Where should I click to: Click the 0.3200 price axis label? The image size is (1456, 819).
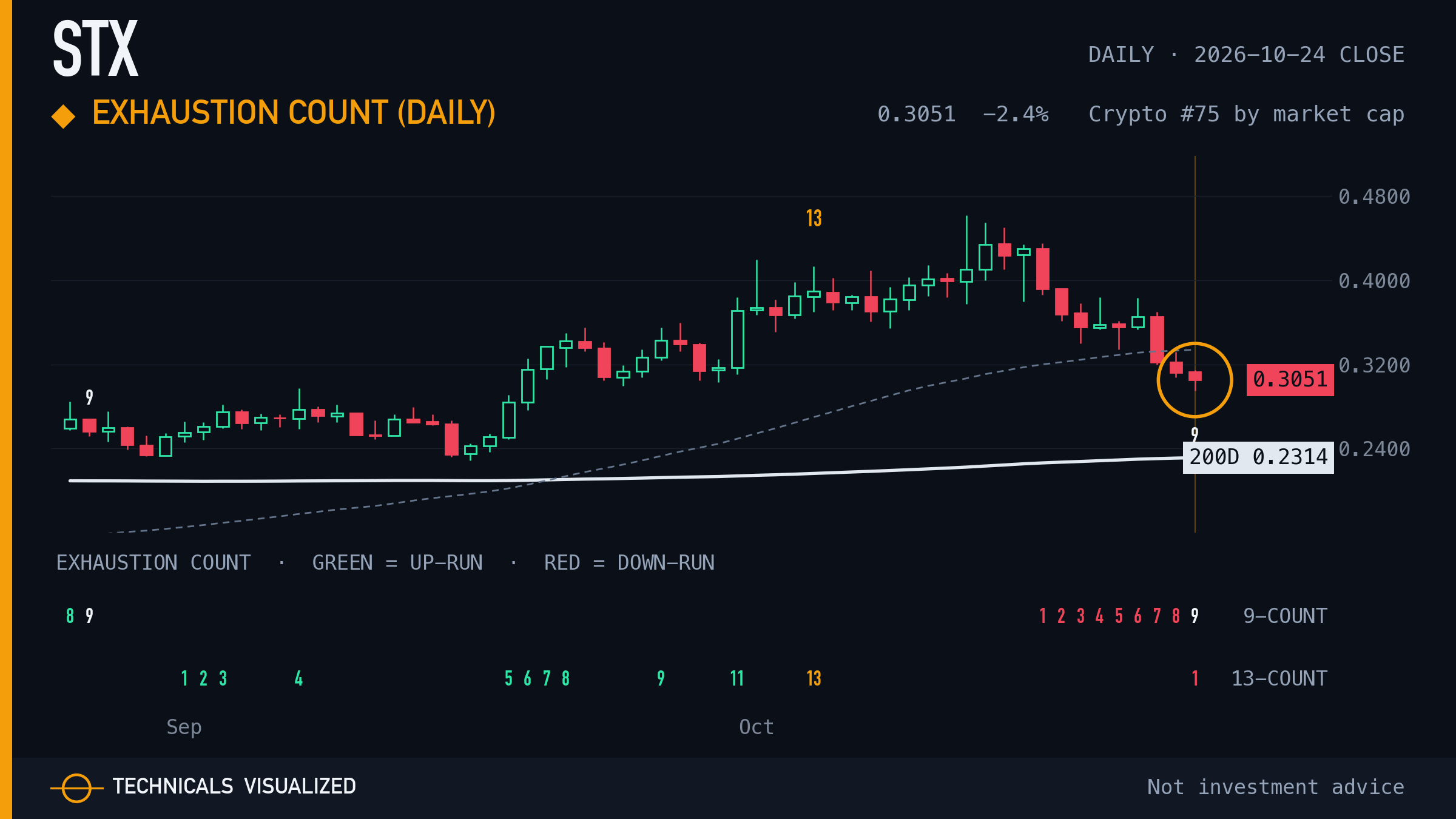click(1374, 365)
